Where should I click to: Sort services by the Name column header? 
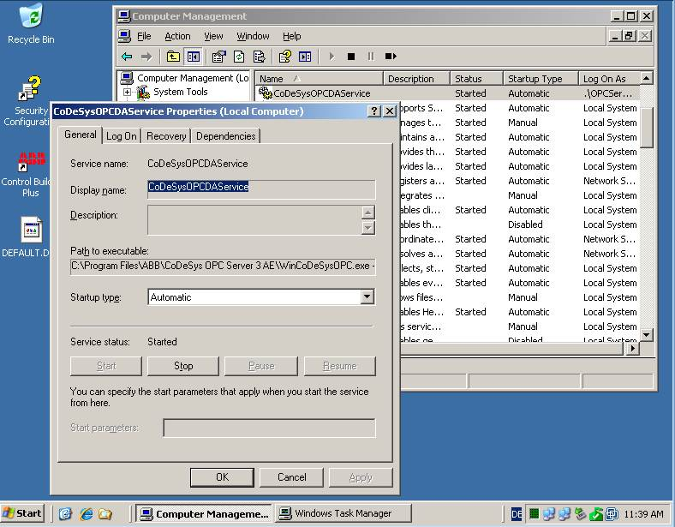pos(318,79)
